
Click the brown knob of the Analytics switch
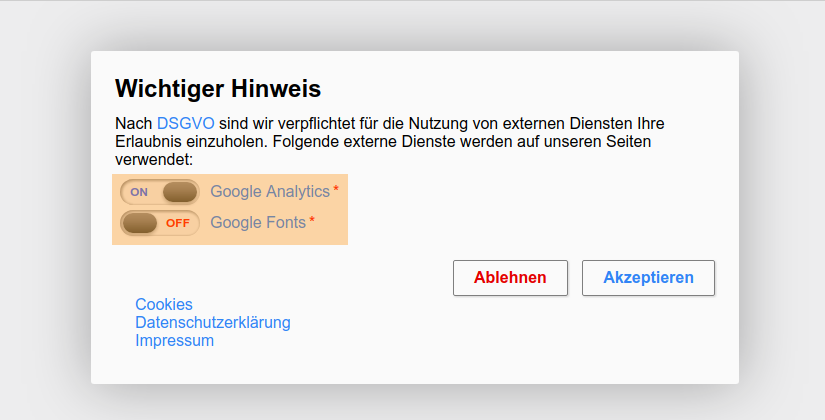pos(180,192)
